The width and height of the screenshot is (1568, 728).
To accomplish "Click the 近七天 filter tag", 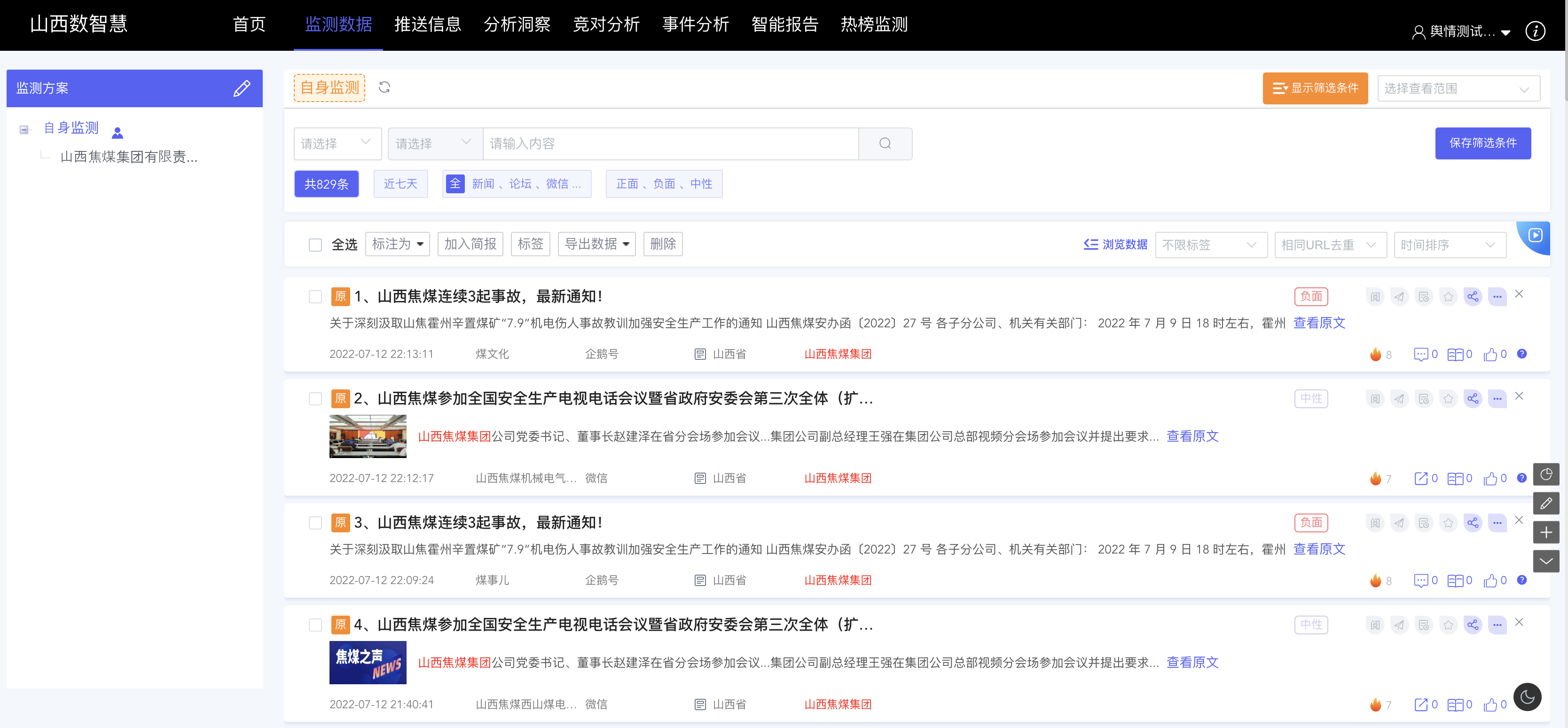I will pos(400,184).
